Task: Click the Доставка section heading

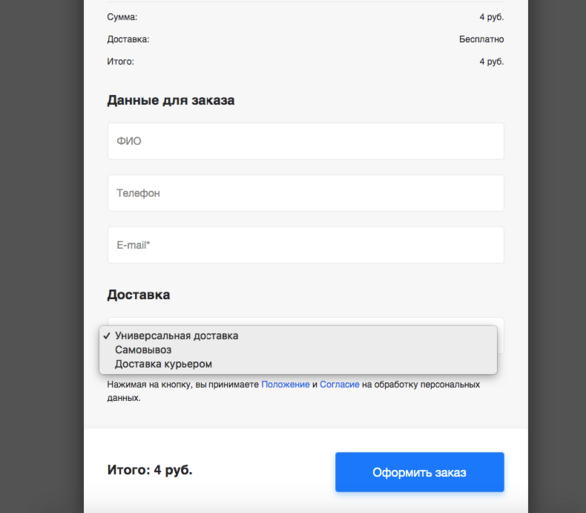Action: pos(139,295)
